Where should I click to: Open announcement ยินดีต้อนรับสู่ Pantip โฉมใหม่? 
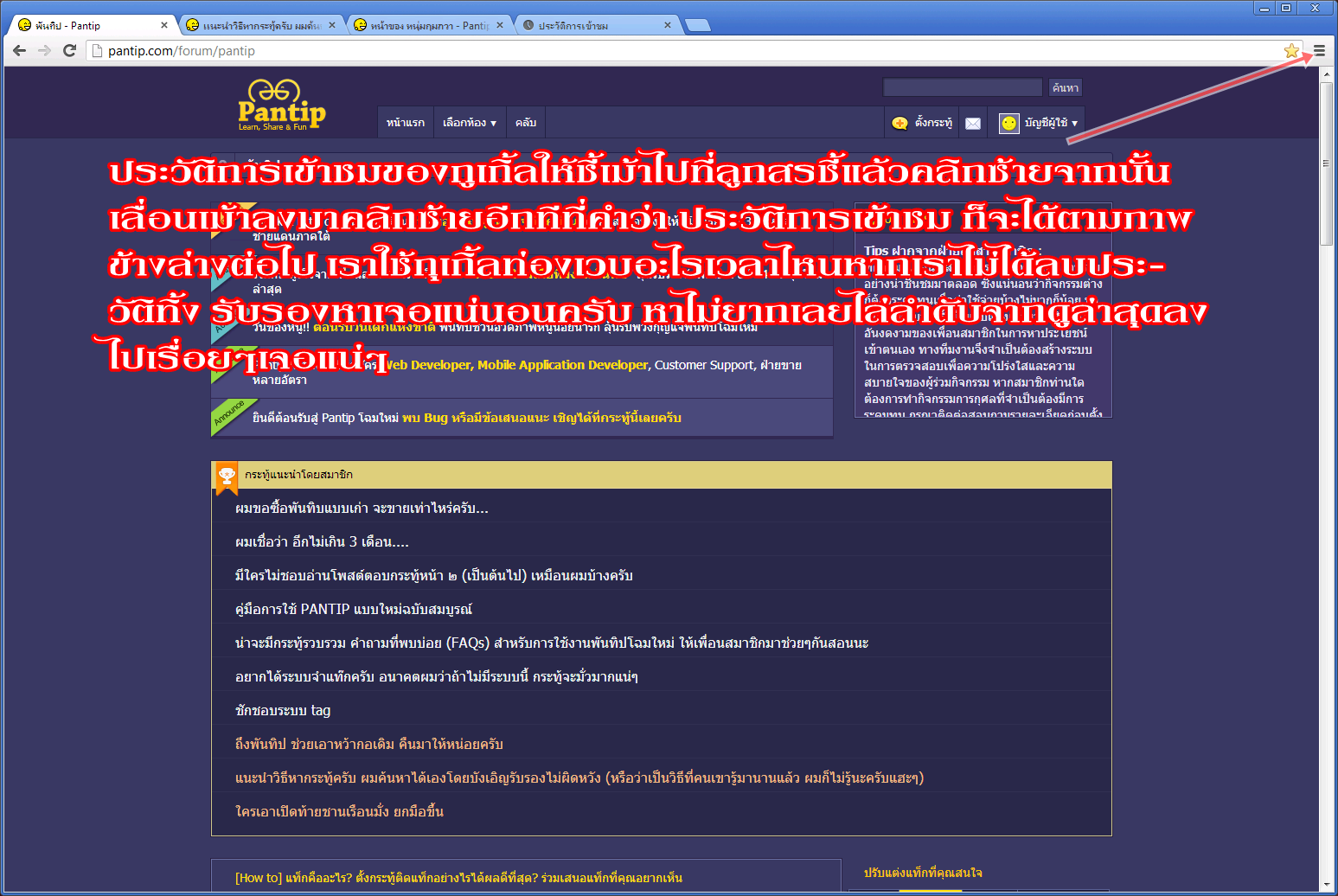[467, 418]
